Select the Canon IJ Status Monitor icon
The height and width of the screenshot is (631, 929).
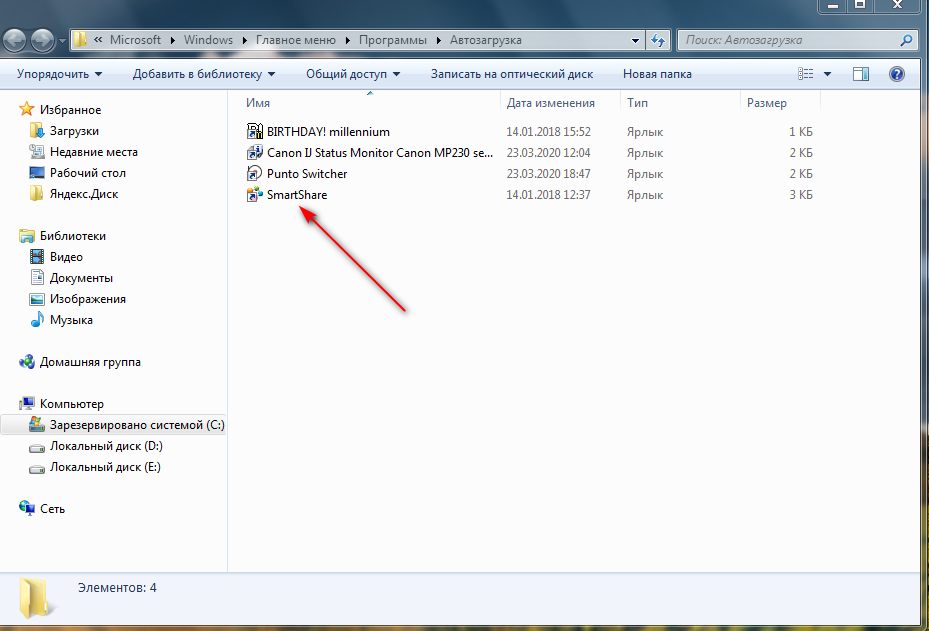pos(254,153)
